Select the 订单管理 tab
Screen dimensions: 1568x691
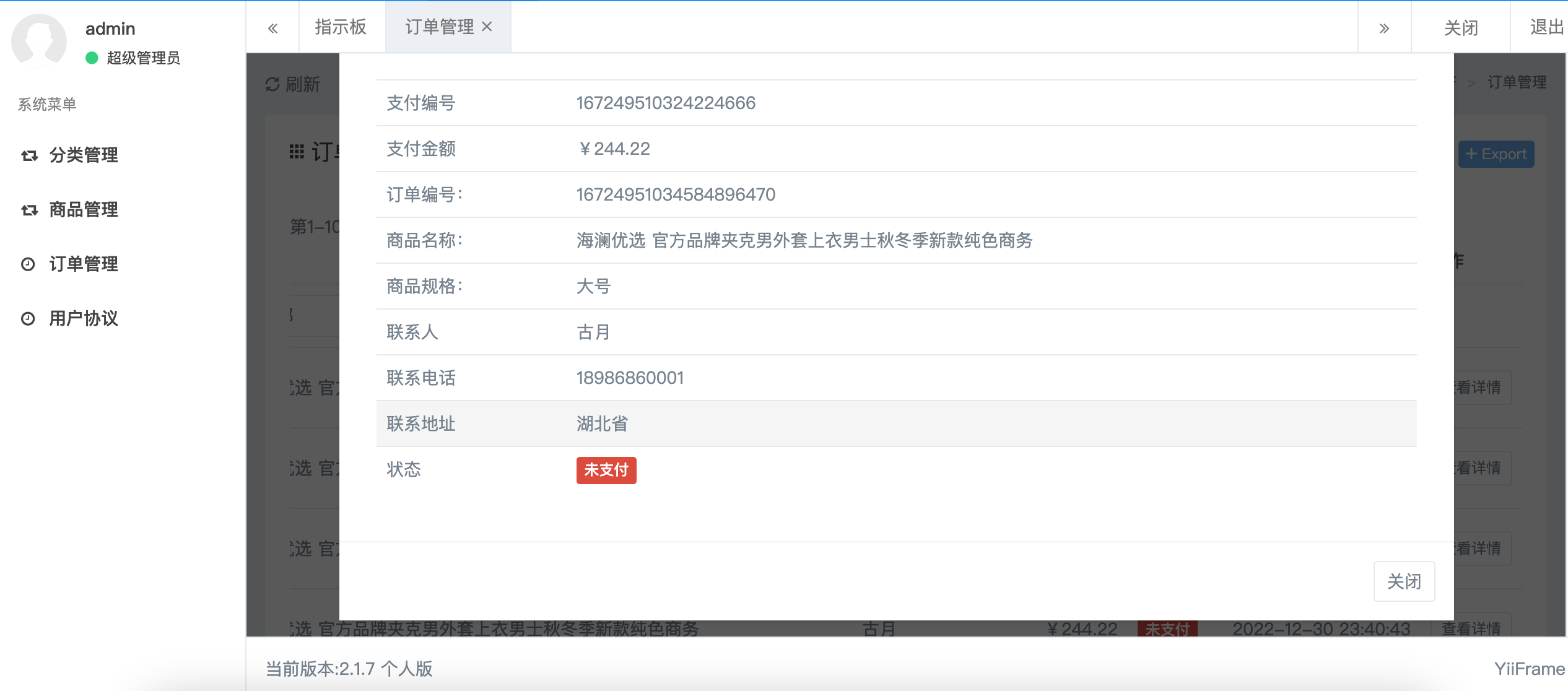439,27
